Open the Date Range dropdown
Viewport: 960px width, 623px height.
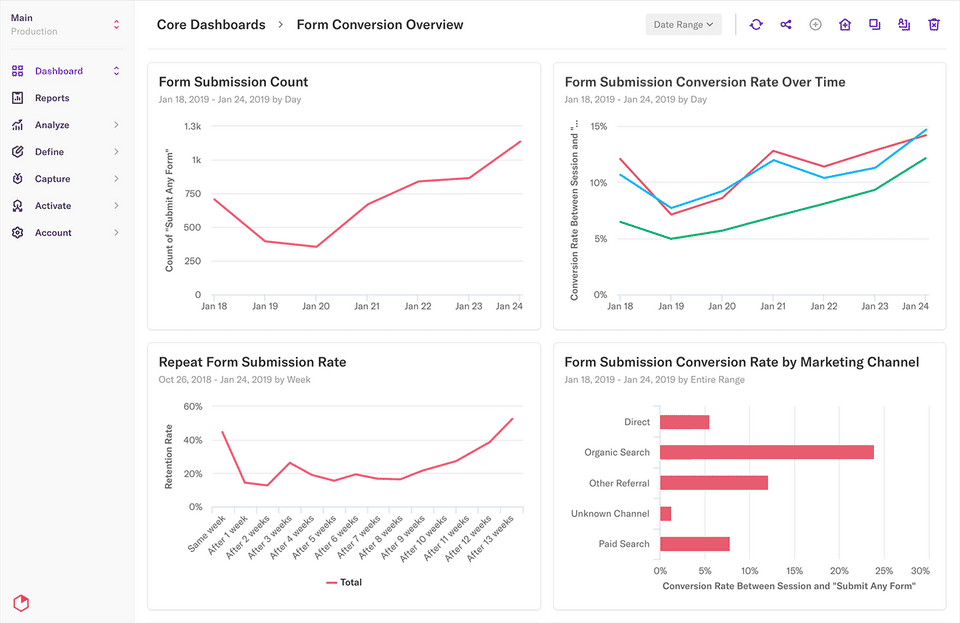[684, 24]
